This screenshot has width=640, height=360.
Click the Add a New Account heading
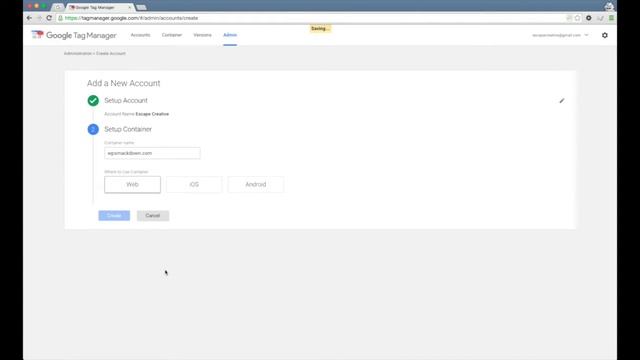tap(123, 83)
